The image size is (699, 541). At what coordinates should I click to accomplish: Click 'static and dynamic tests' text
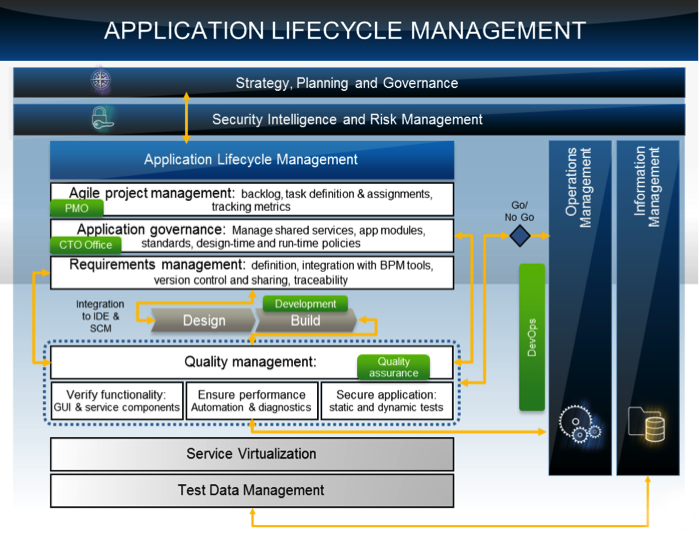click(387, 407)
